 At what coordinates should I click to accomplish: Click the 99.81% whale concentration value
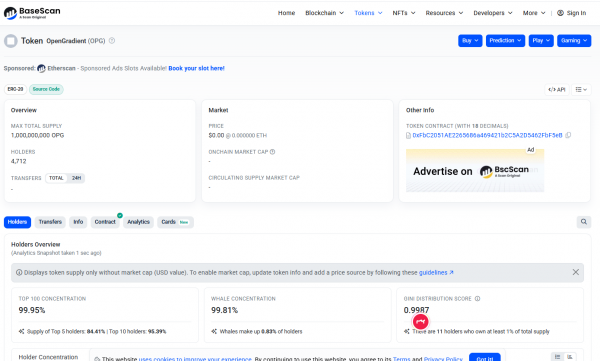click(224, 310)
